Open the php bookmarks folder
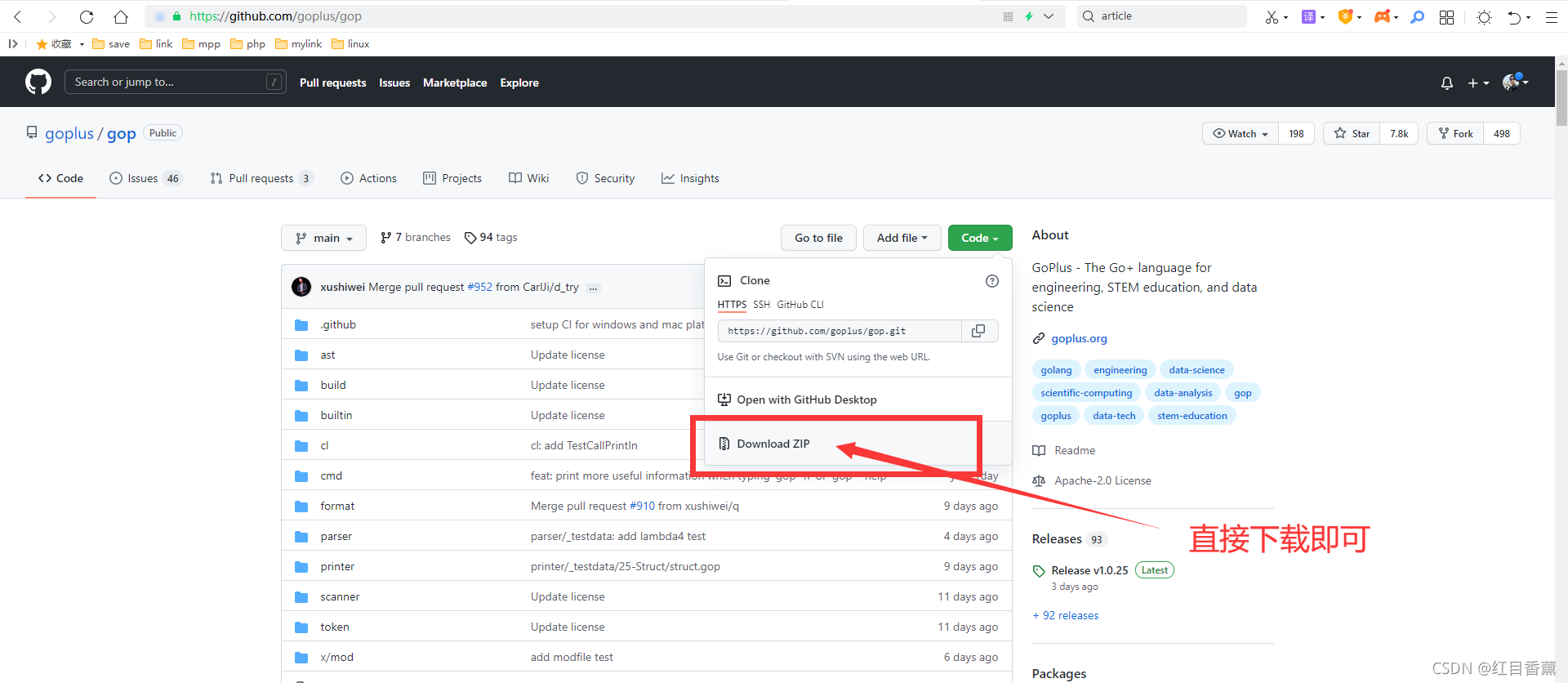The height and width of the screenshot is (683, 1568). [248, 44]
